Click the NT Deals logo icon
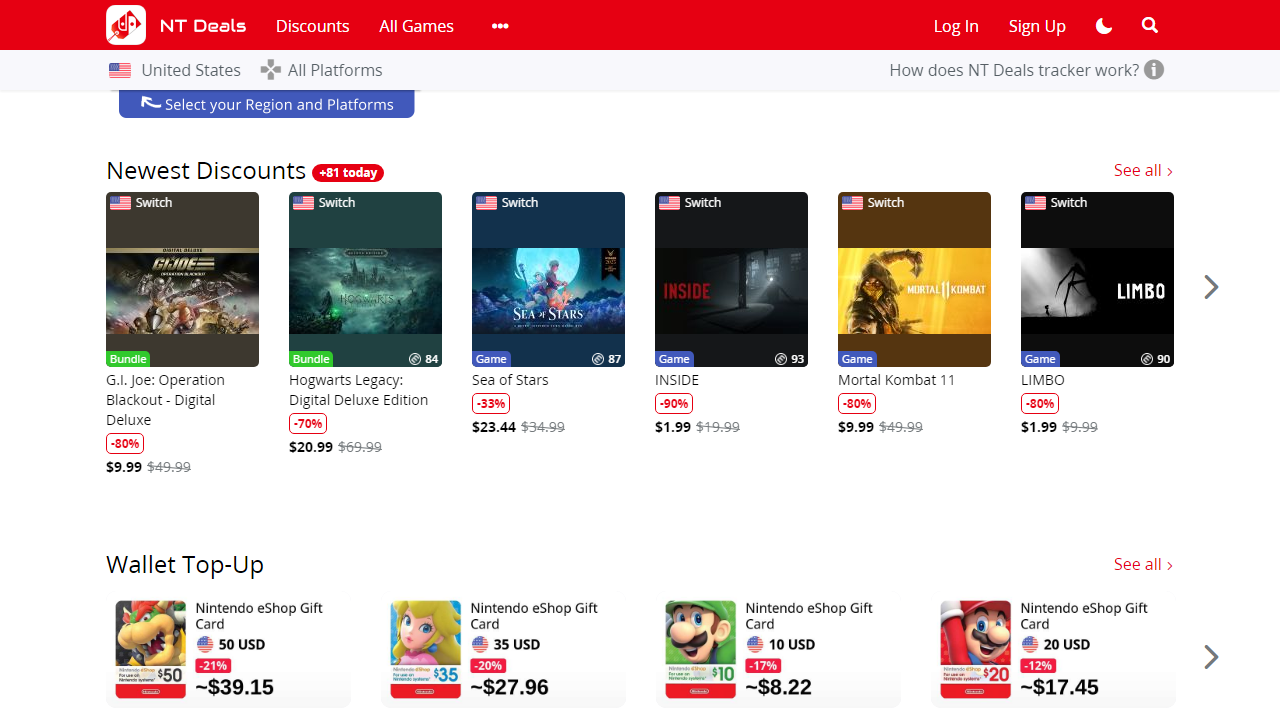Viewport: 1280px width, 720px height. coord(124,25)
